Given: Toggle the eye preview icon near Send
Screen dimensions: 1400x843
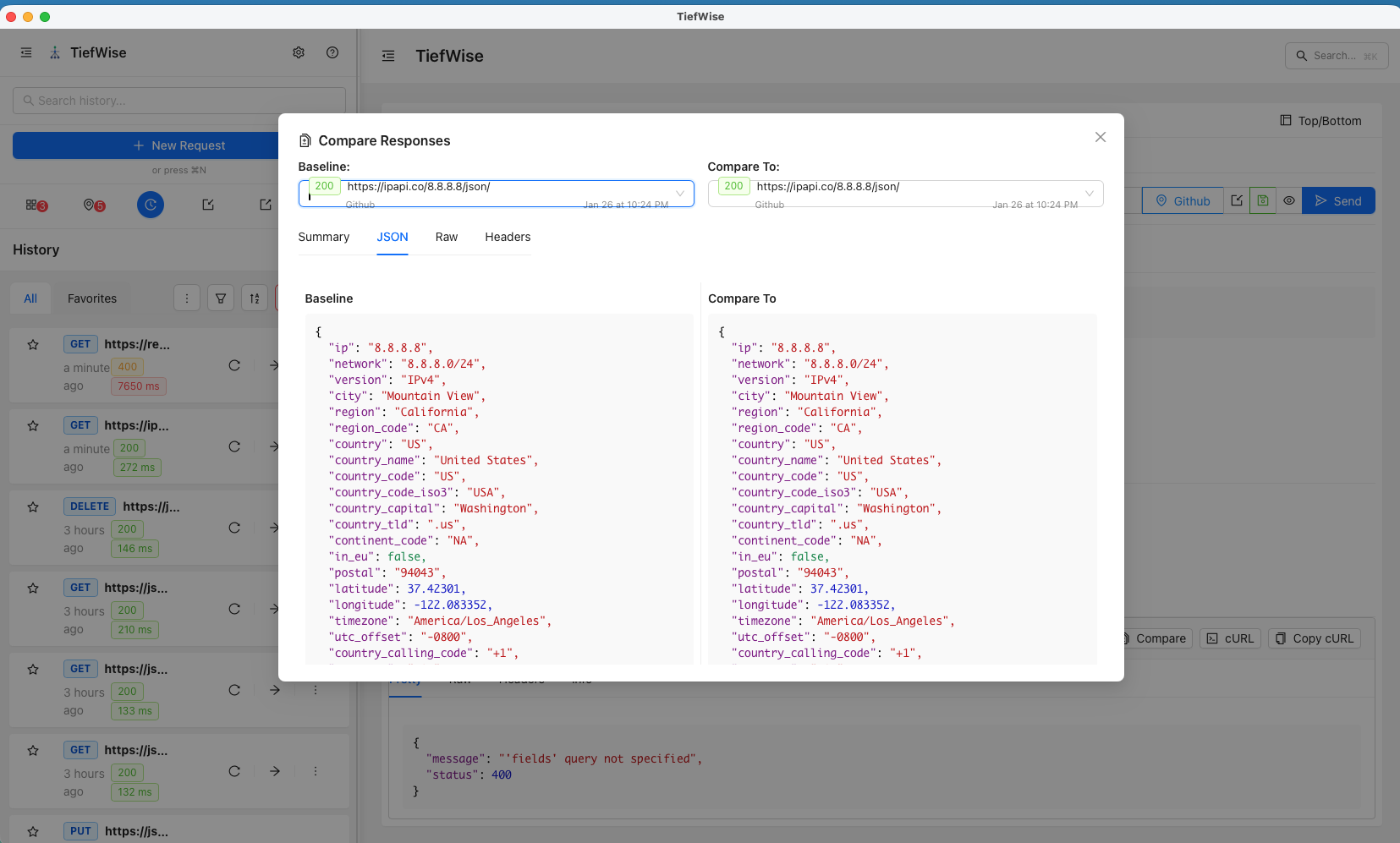Looking at the screenshot, I should [1289, 200].
